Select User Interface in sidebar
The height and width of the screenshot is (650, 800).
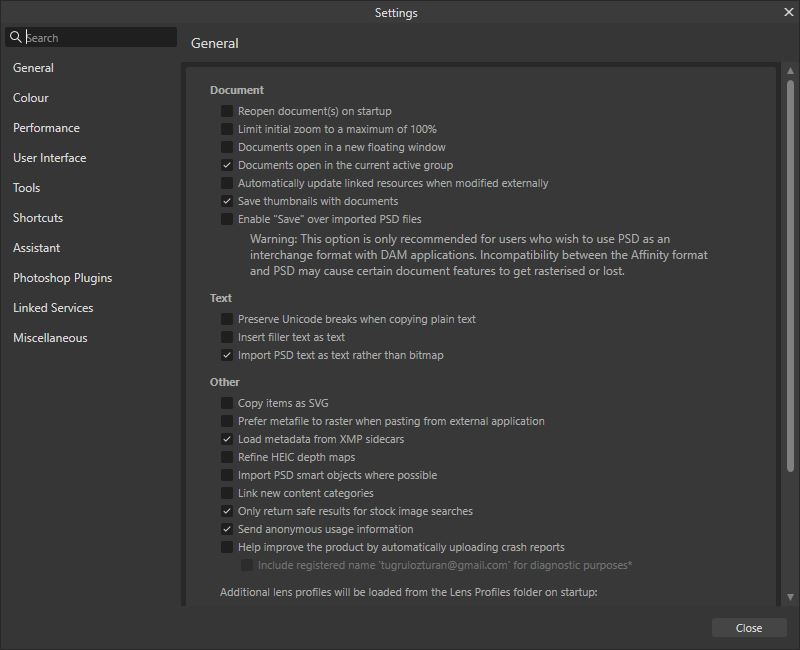[x=49, y=158]
